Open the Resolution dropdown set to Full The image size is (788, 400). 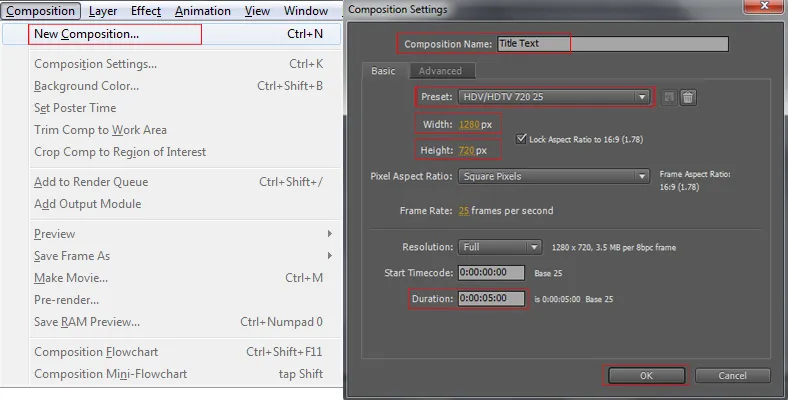pyautogui.click(x=500, y=247)
